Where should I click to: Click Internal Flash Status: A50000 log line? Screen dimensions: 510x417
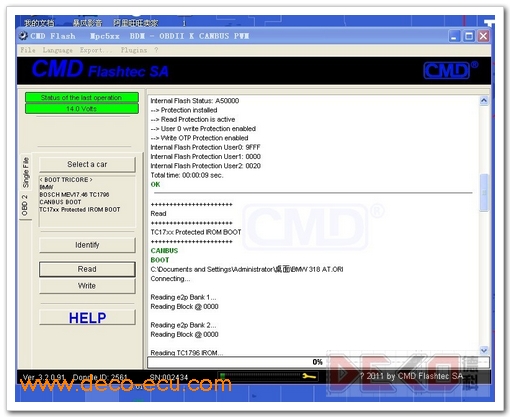point(195,101)
